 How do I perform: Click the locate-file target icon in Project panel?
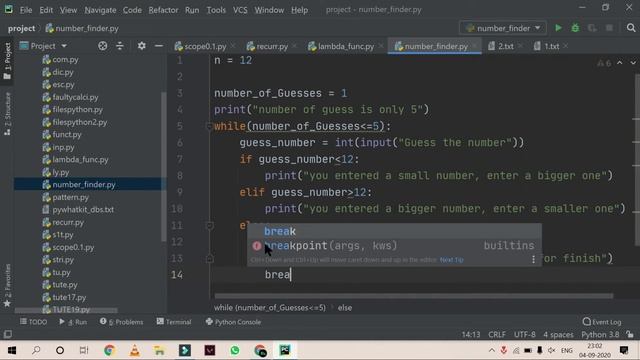[102, 46]
